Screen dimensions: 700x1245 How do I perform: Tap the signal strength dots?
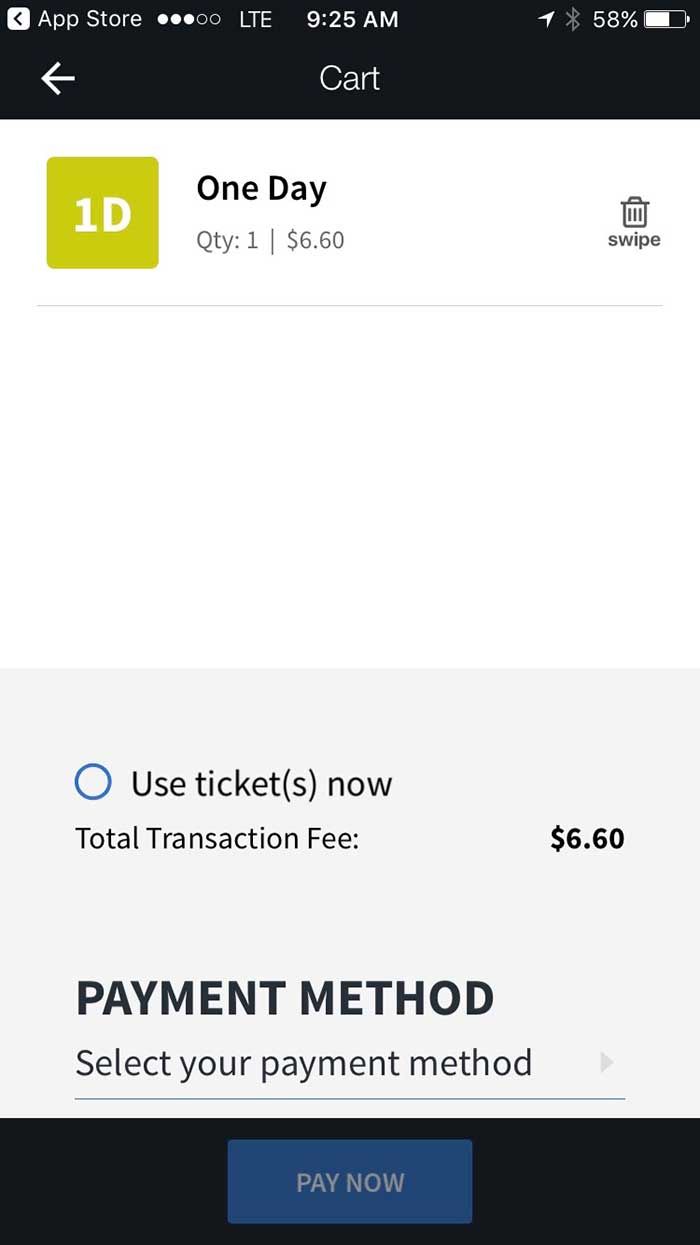click(190, 19)
